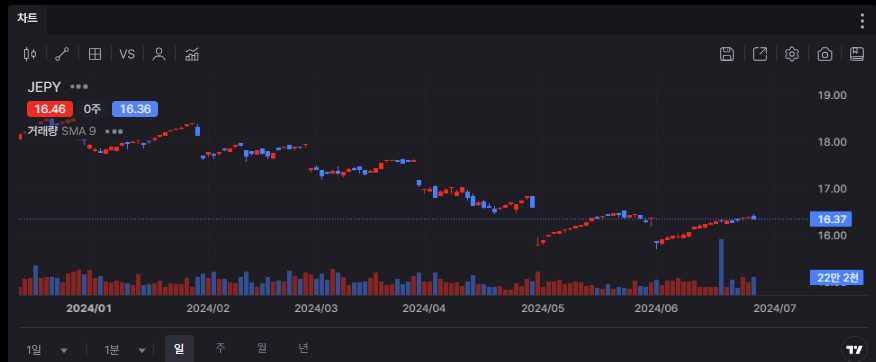Click the 2024/06 date axis label

[x=657, y=308]
